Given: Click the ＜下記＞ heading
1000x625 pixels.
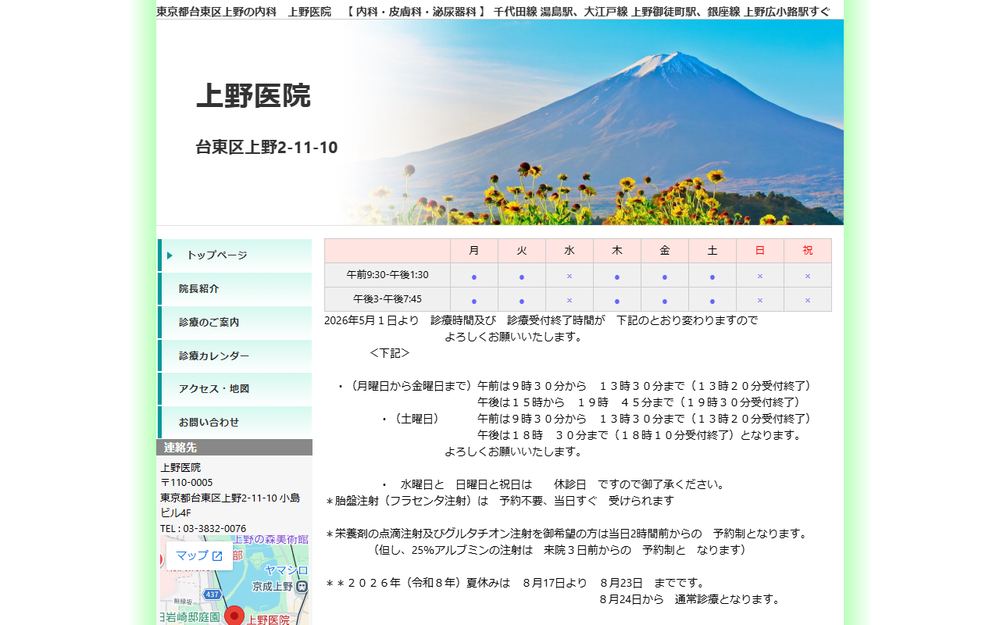Looking at the screenshot, I should 389,353.
